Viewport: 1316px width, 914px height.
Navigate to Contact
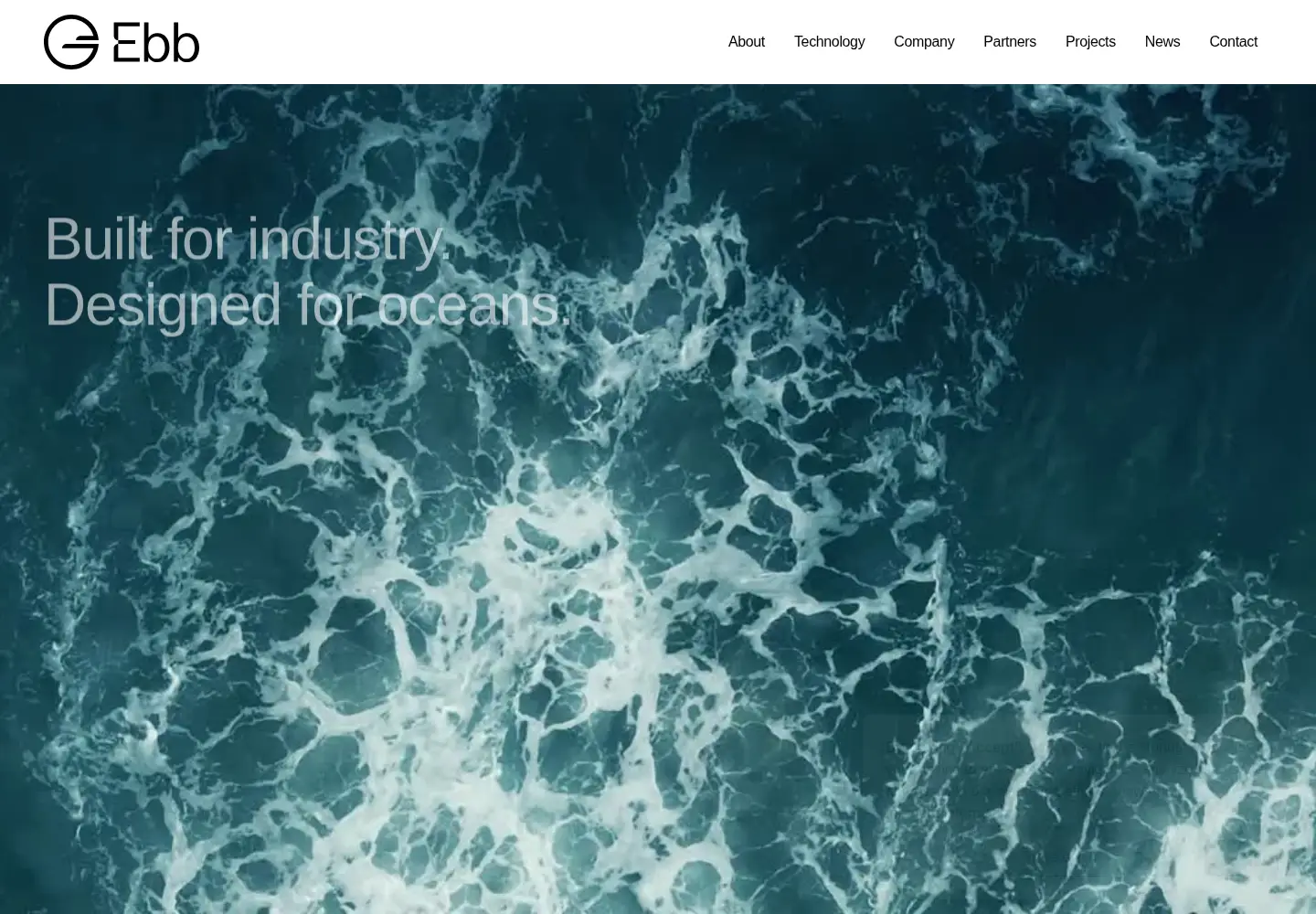[1233, 42]
